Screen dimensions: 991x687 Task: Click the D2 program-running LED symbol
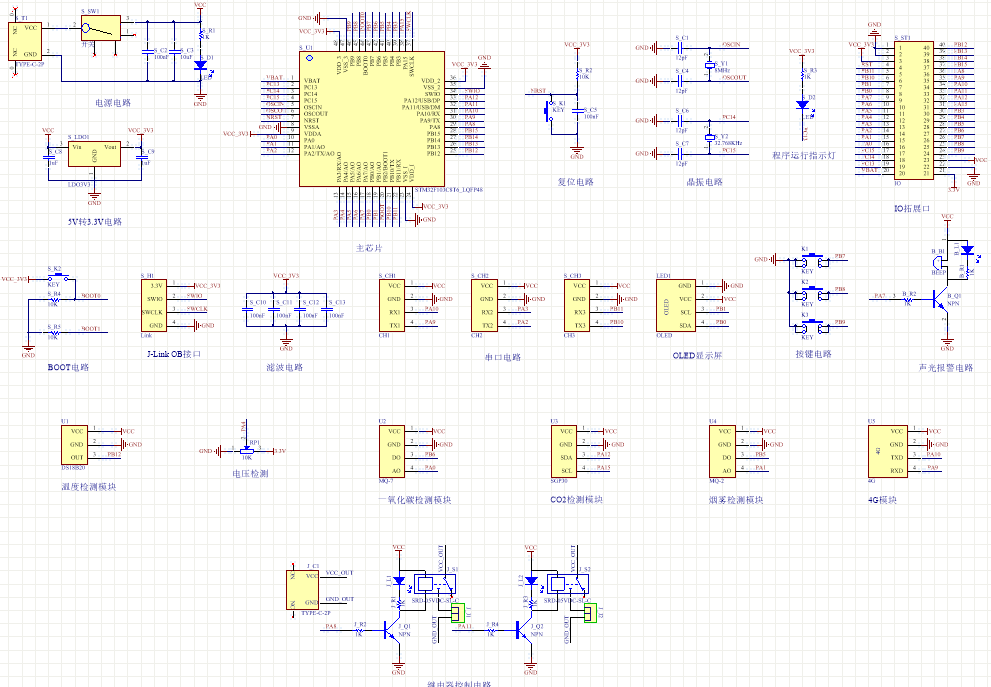coord(803,105)
